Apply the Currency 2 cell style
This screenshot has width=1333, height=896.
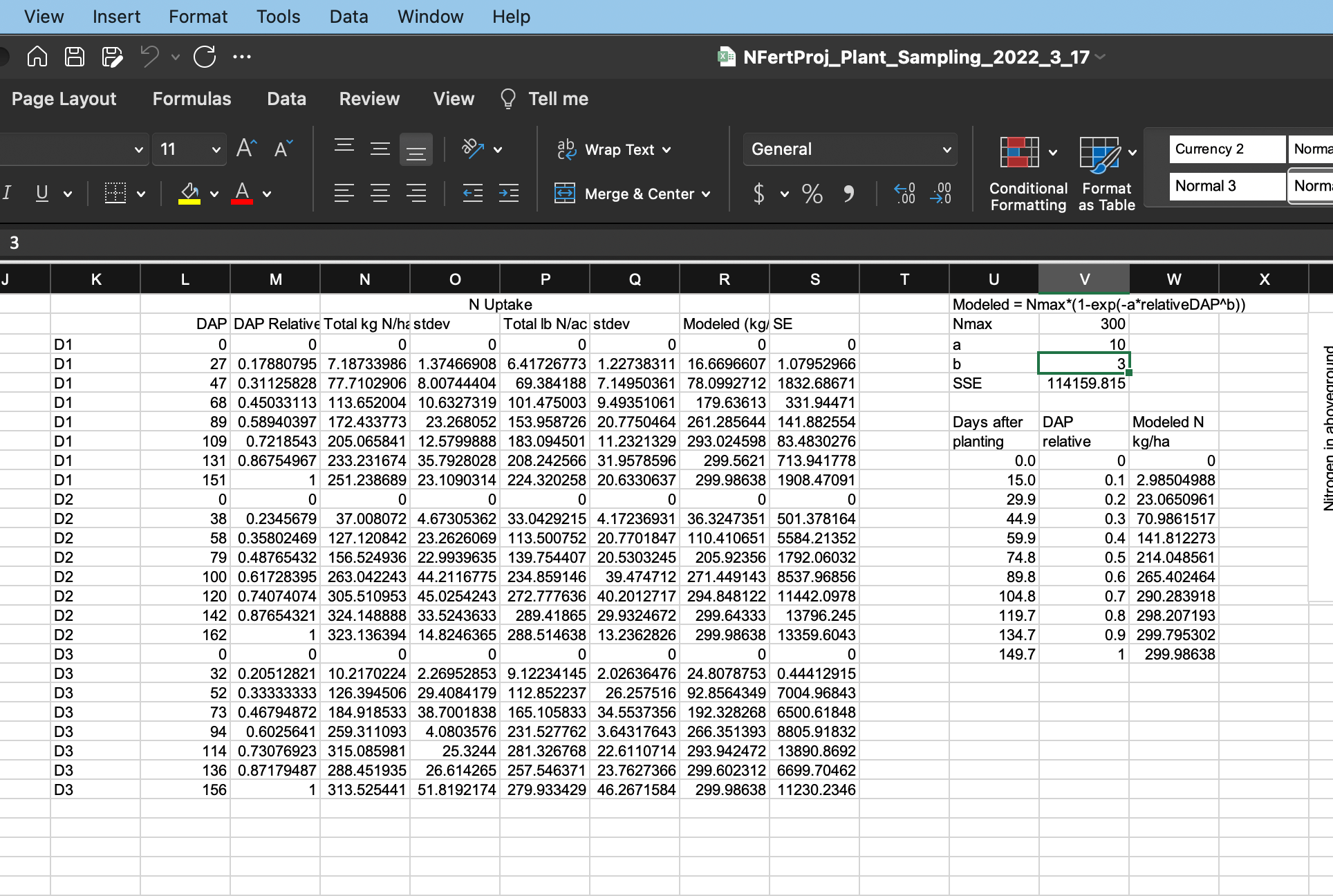(1227, 149)
